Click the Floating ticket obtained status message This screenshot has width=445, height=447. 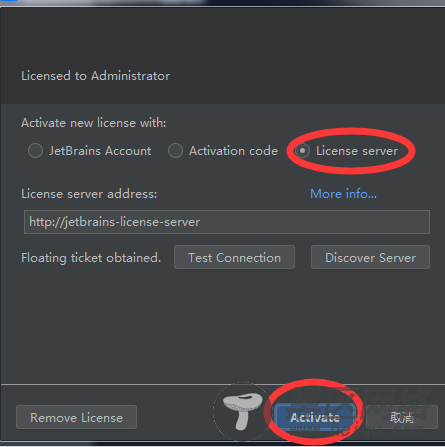91,258
